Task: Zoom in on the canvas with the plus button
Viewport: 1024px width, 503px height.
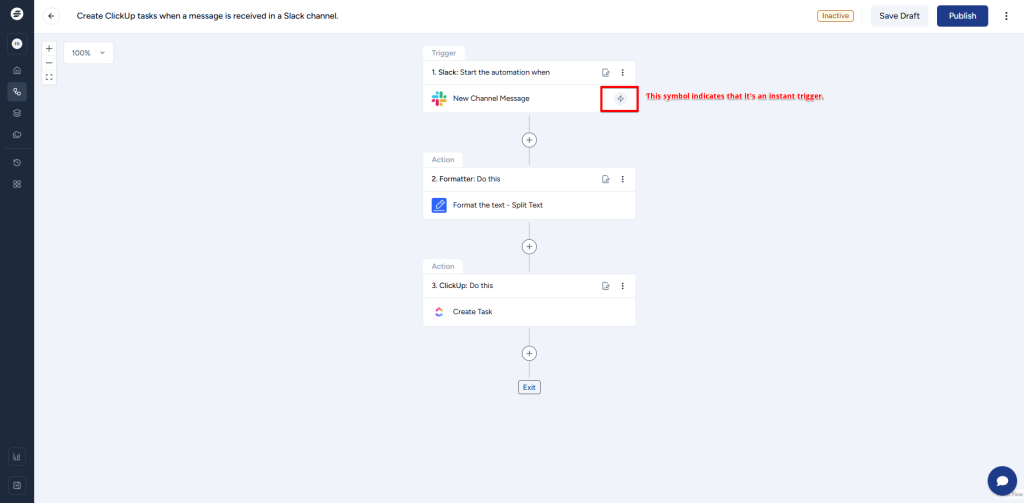Action: coord(49,48)
